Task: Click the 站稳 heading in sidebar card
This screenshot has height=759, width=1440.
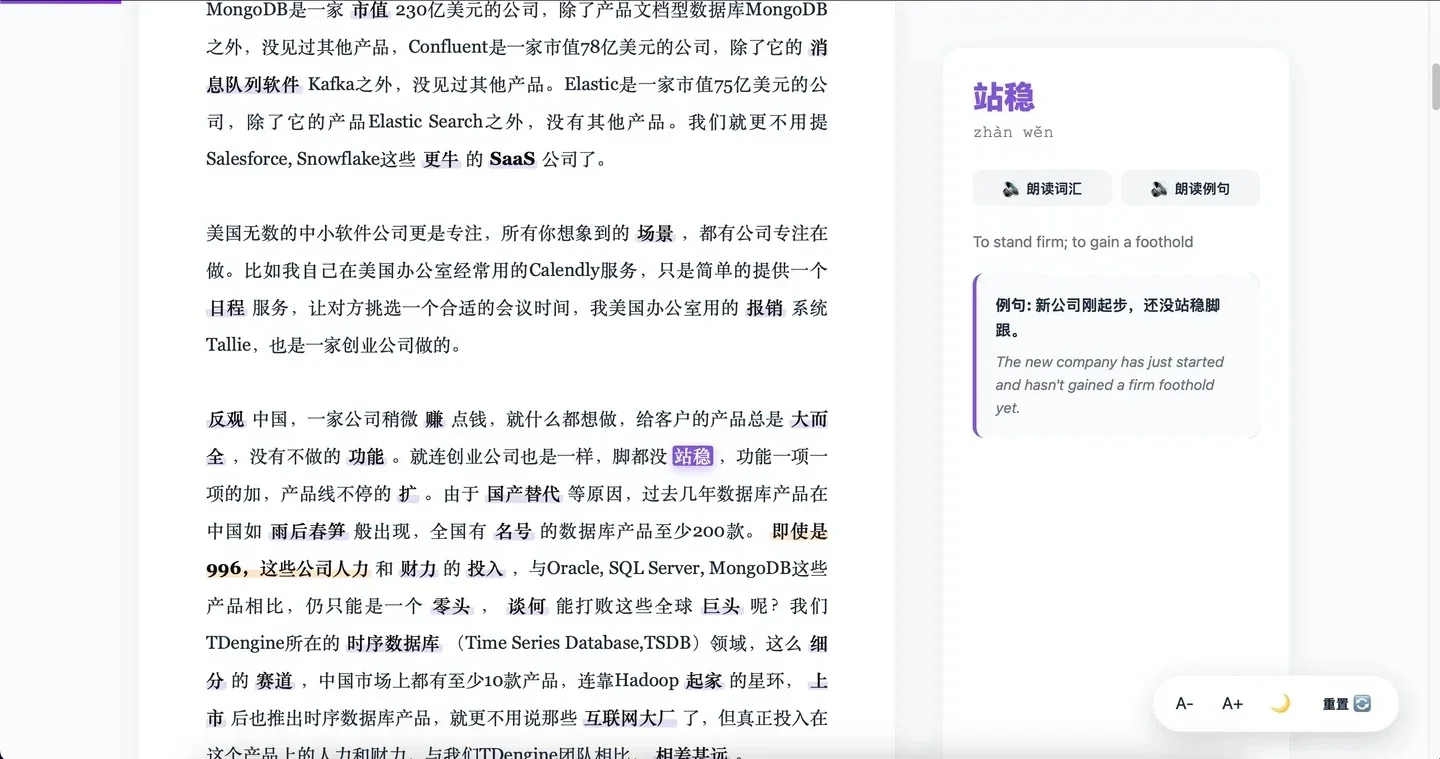Action: 1004,97
